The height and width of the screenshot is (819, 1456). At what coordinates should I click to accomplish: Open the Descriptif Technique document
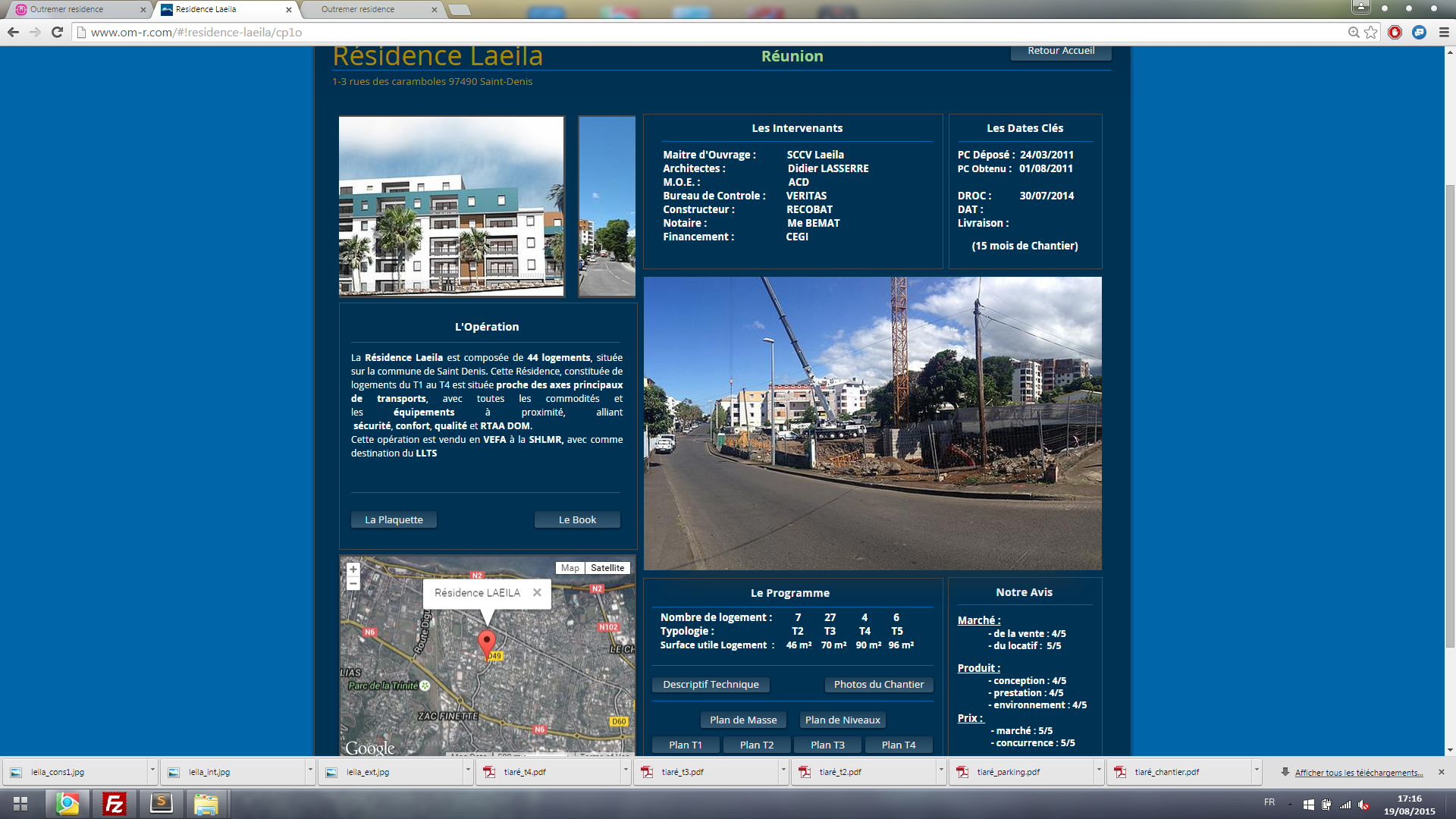pyautogui.click(x=711, y=684)
